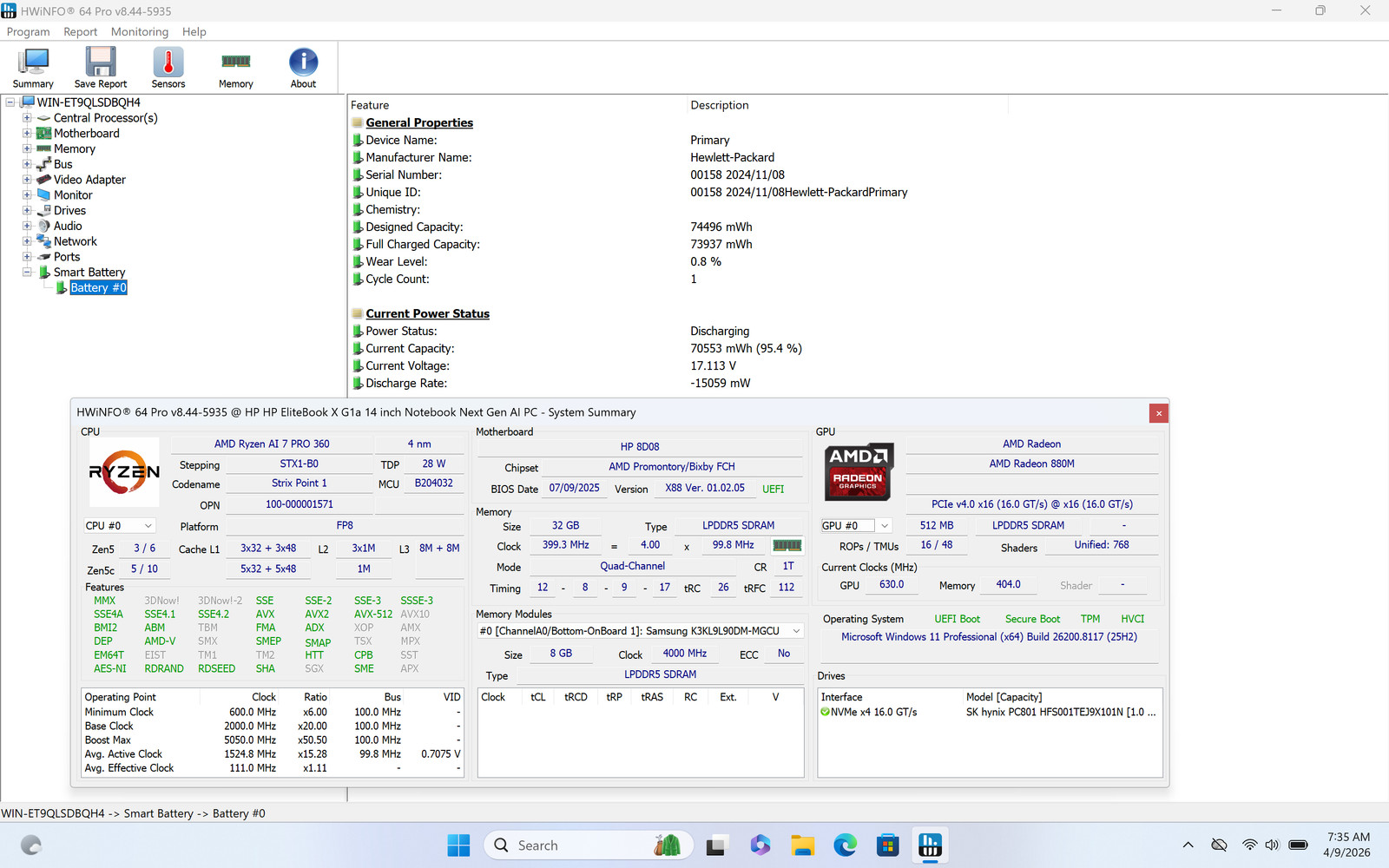Click the Secure Boot indicator

(1032, 620)
